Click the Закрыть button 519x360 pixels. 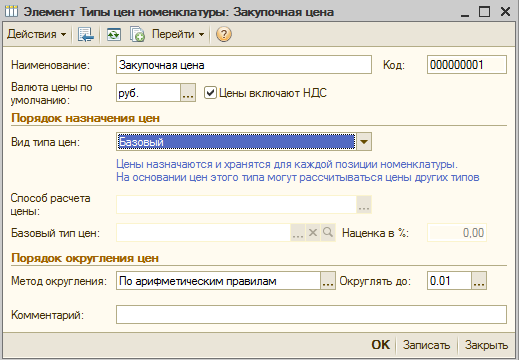pyautogui.click(x=486, y=345)
